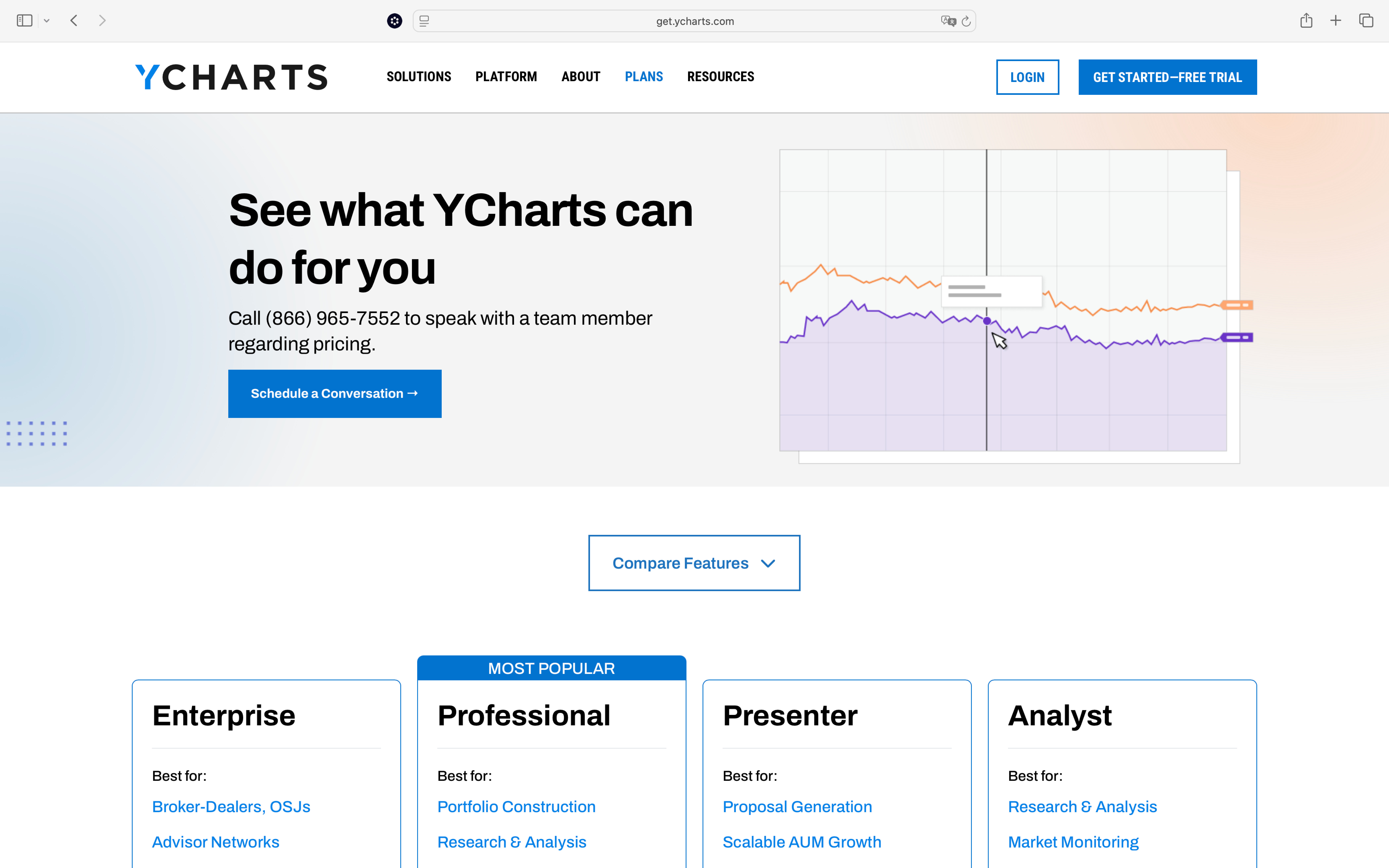Open a new tab with plus icon
The width and height of the screenshot is (1389, 868).
click(1336, 21)
